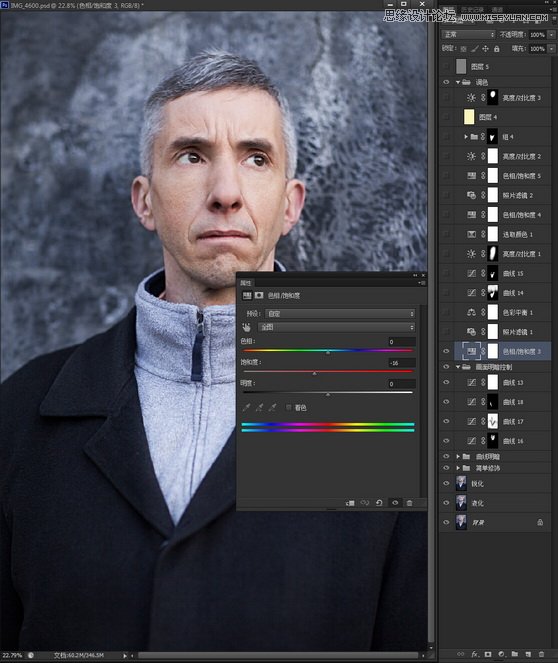
Task: Hide the 背景 background layer eye
Action: click(446, 522)
